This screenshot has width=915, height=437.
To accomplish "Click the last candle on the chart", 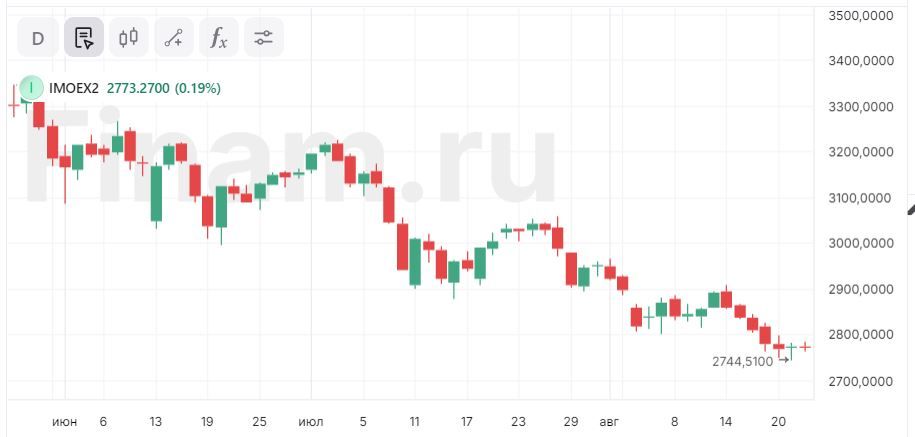I will coord(804,346).
